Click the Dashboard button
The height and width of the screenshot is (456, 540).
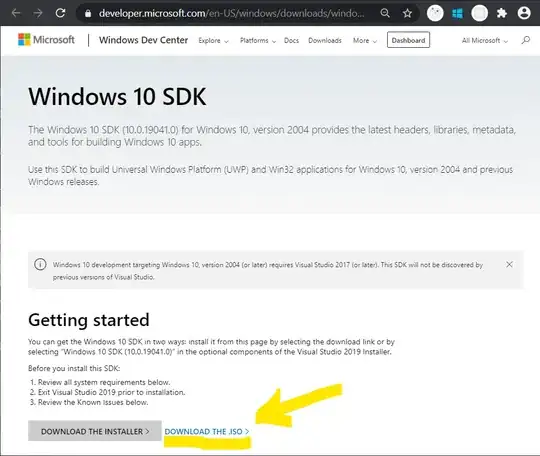(408, 40)
